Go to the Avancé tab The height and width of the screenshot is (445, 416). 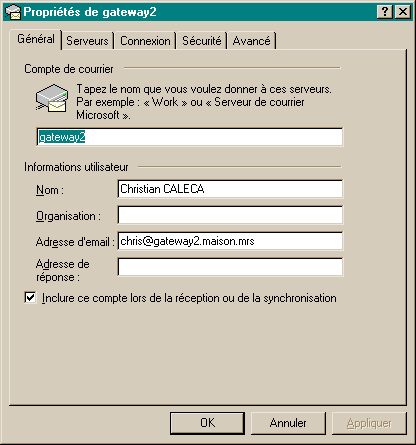click(x=252, y=41)
